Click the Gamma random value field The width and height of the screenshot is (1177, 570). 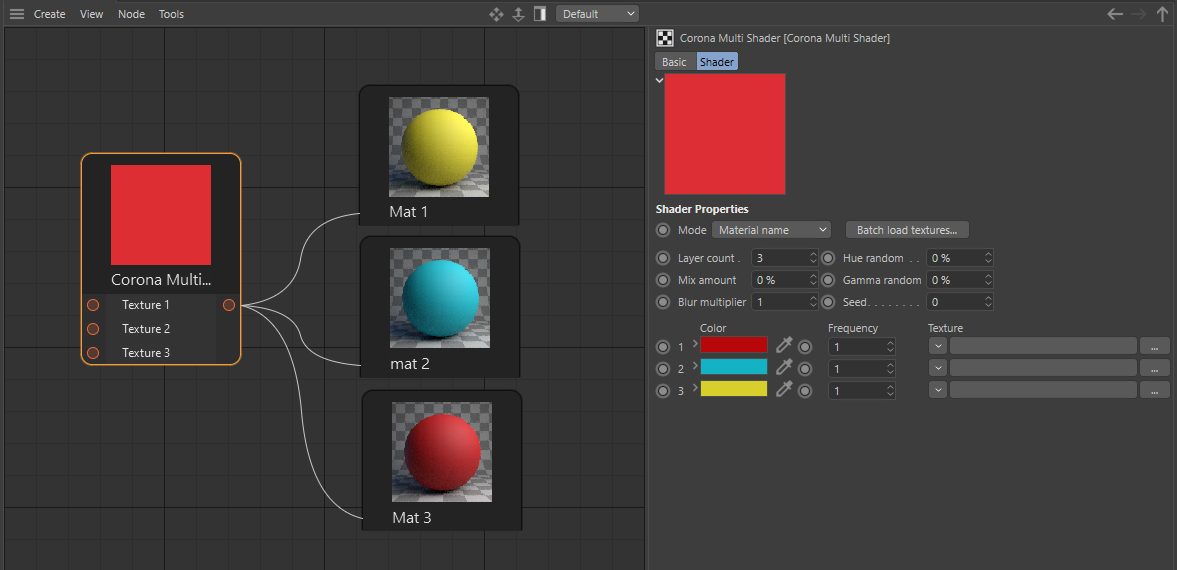tap(960, 280)
